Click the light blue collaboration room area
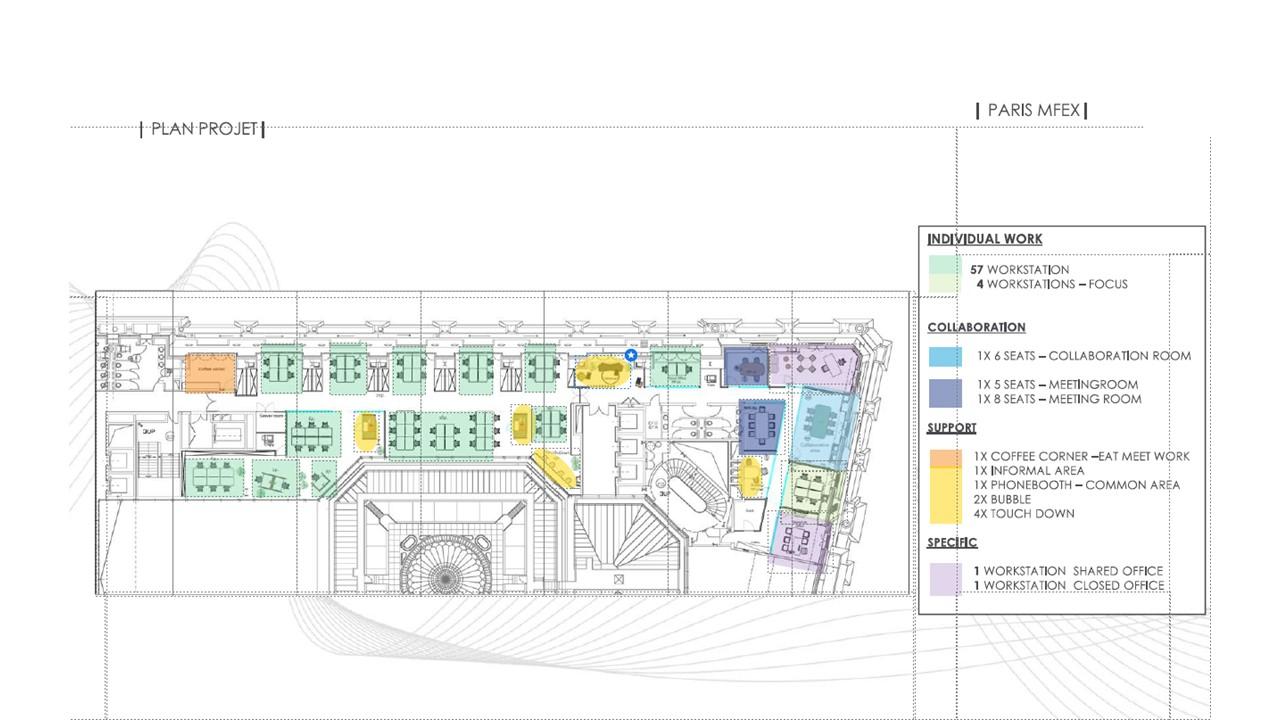Image resolution: width=1280 pixels, height=720 pixels. pyautogui.click(x=825, y=424)
